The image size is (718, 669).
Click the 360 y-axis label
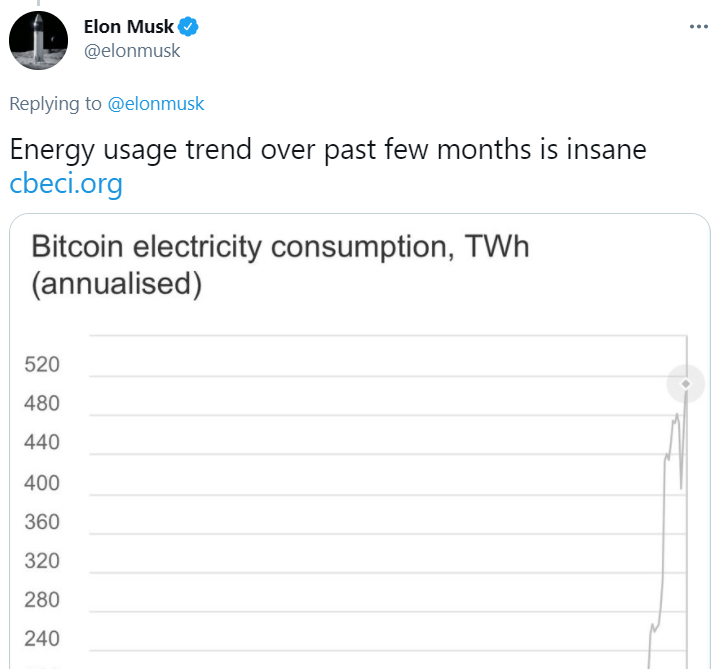tap(42, 522)
